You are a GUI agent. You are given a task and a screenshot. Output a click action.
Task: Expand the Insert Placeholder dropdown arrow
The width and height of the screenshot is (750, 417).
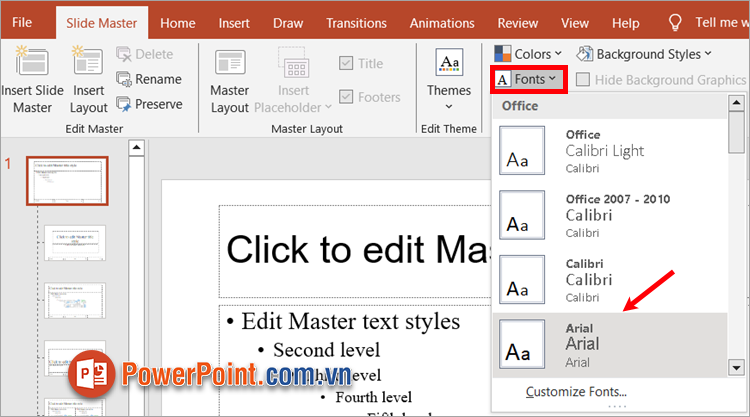328,107
